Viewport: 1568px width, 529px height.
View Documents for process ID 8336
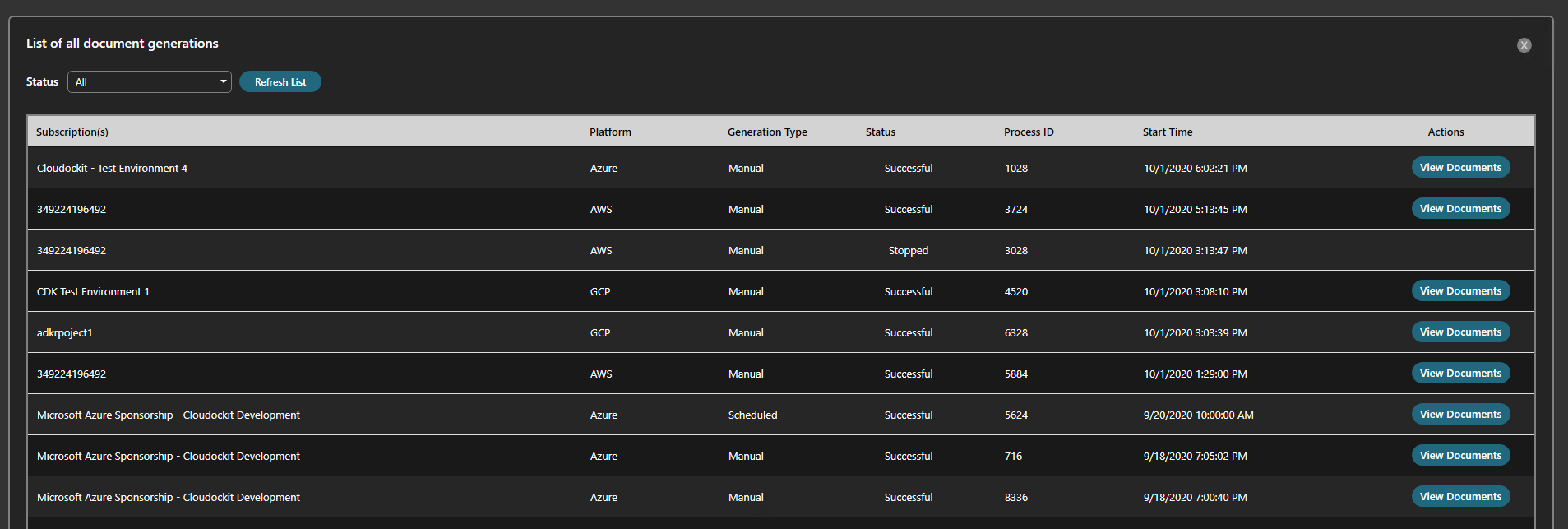pos(1460,496)
